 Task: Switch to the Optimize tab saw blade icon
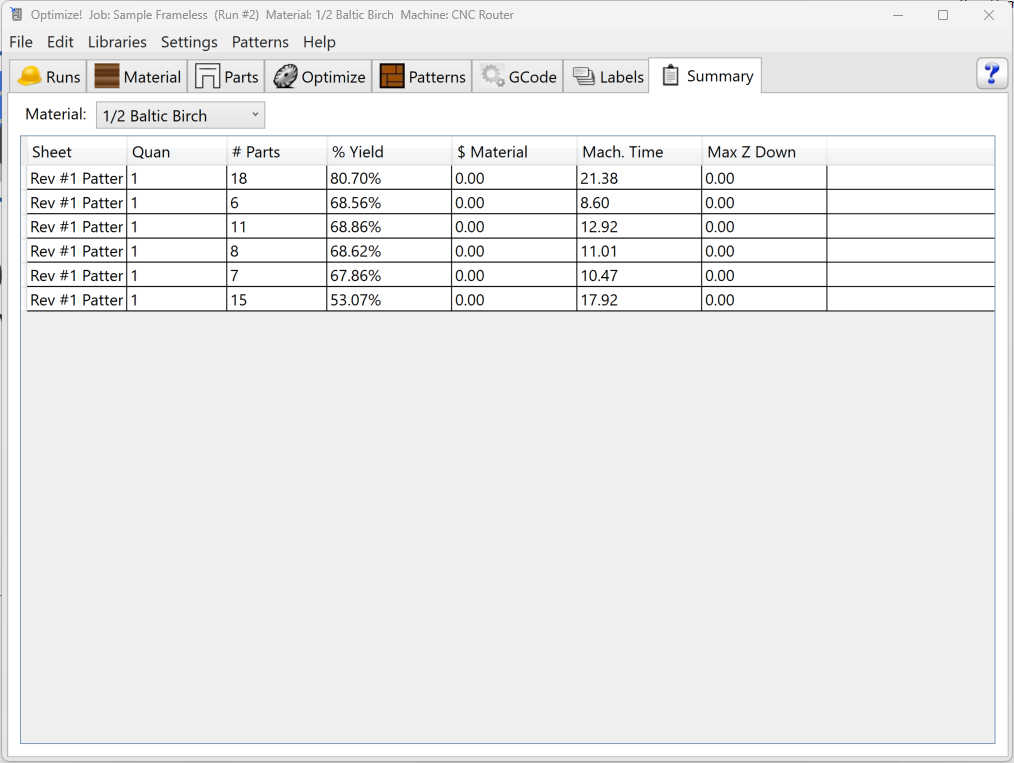pos(285,77)
